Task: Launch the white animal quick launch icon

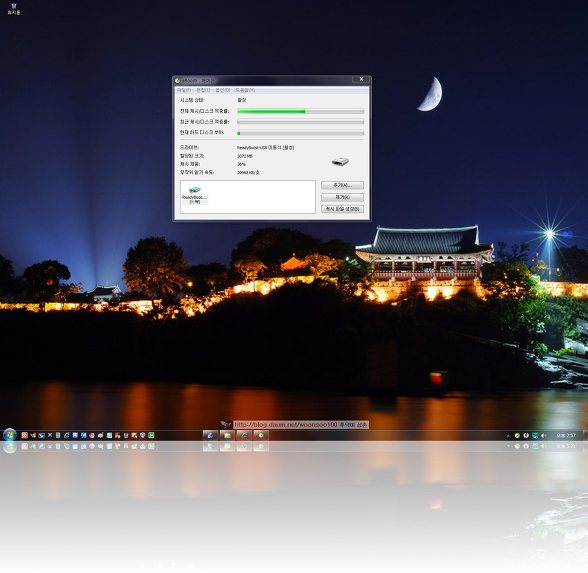Action: (x=100, y=435)
